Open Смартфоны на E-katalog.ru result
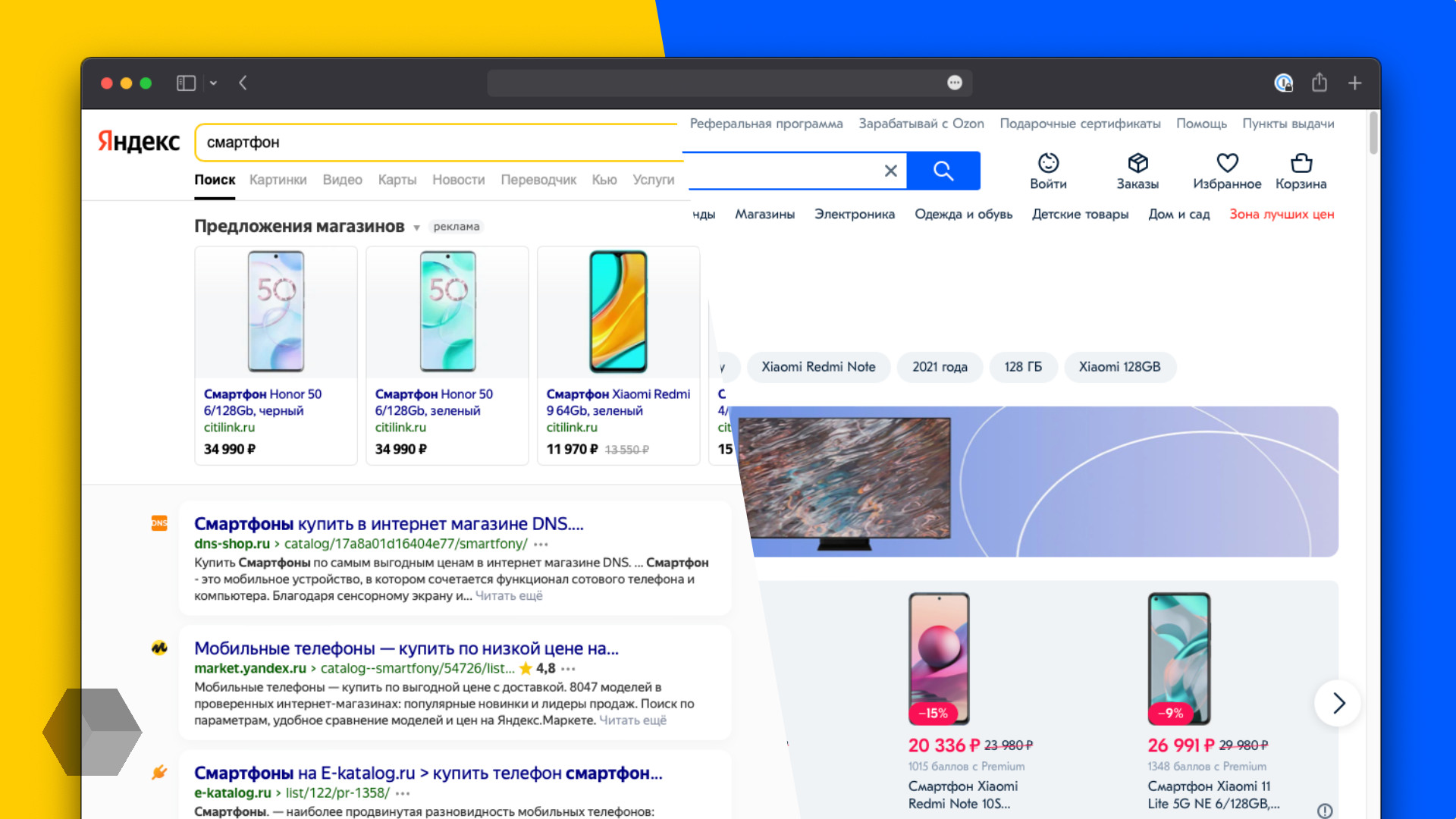This screenshot has width=1456, height=819. pyautogui.click(x=428, y=773)
